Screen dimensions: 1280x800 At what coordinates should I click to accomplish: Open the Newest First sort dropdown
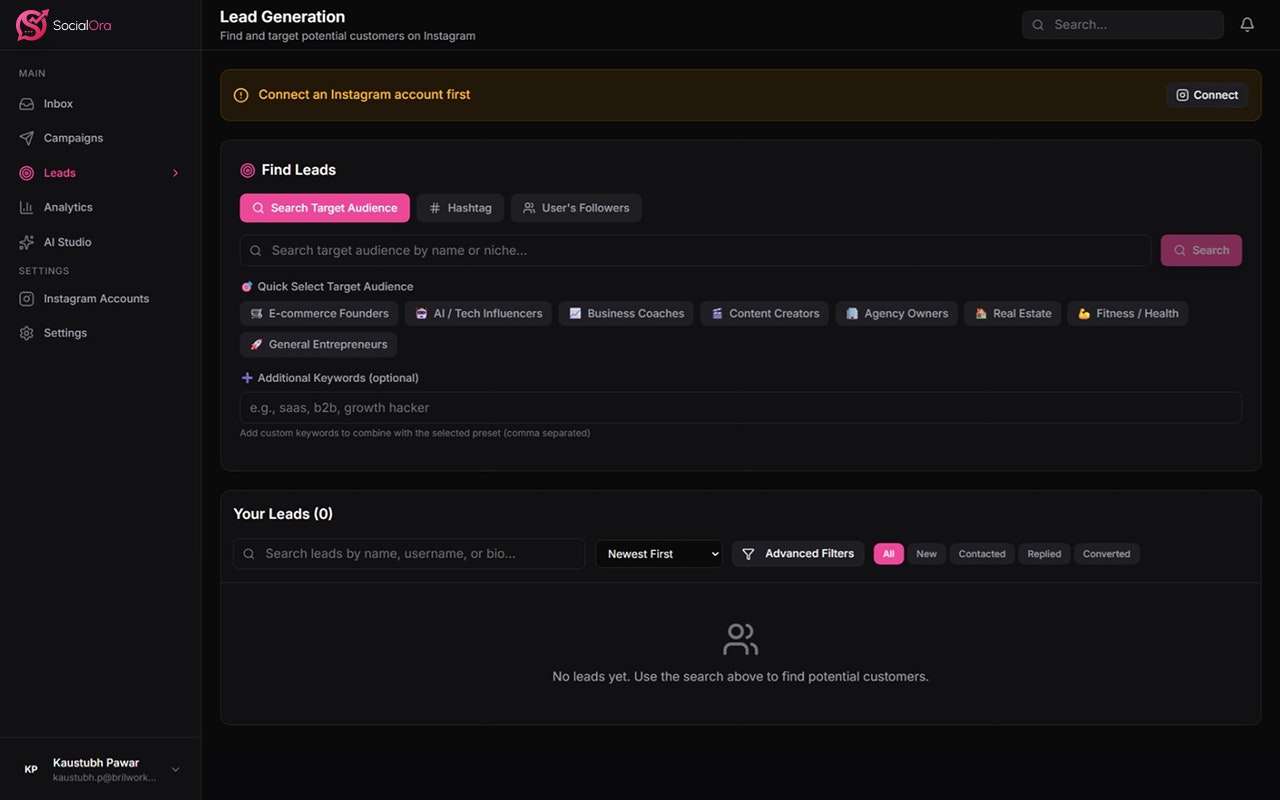pos(658,553)
